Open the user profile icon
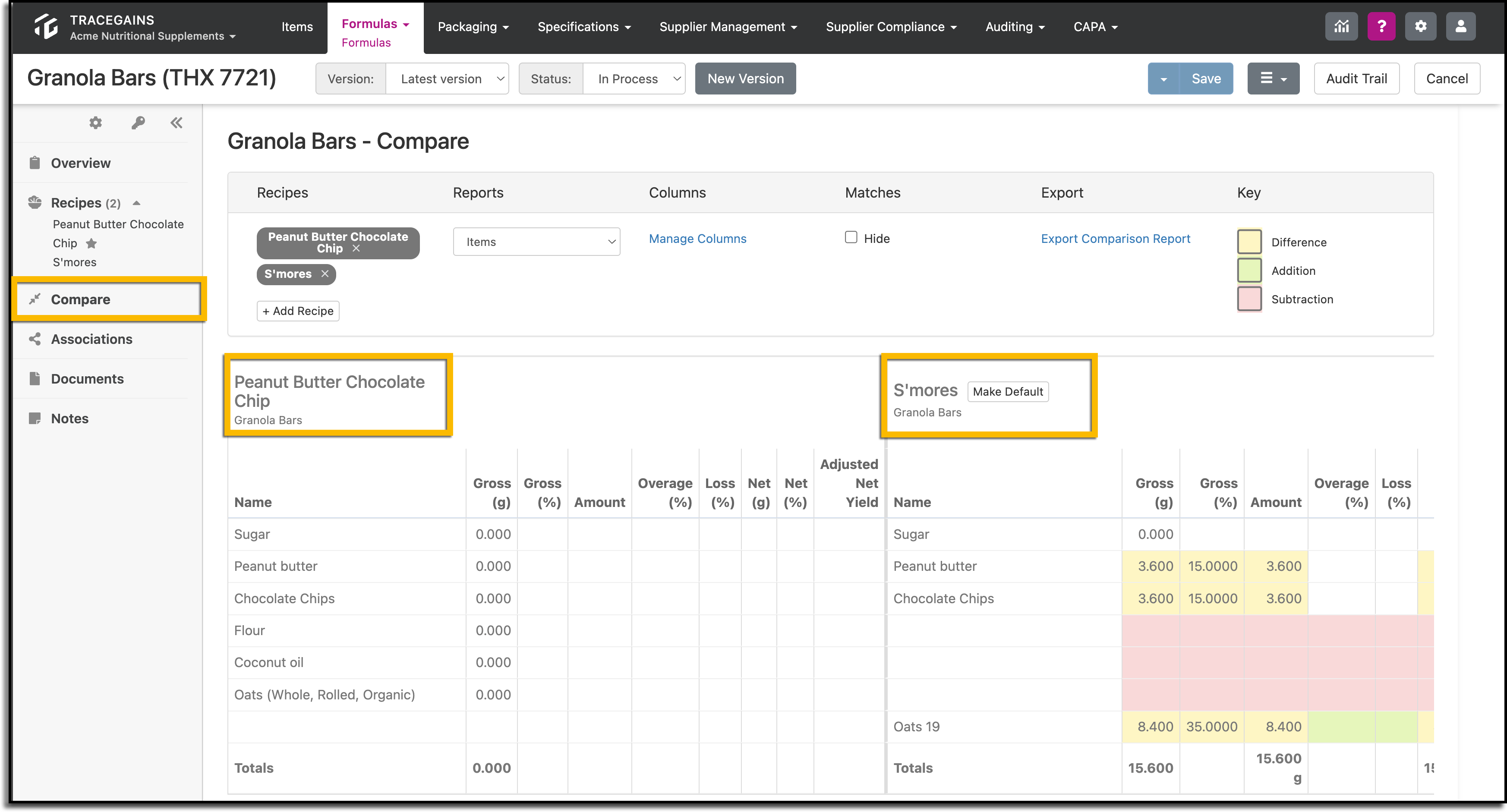1507x812 pixels. point(1461,27)
